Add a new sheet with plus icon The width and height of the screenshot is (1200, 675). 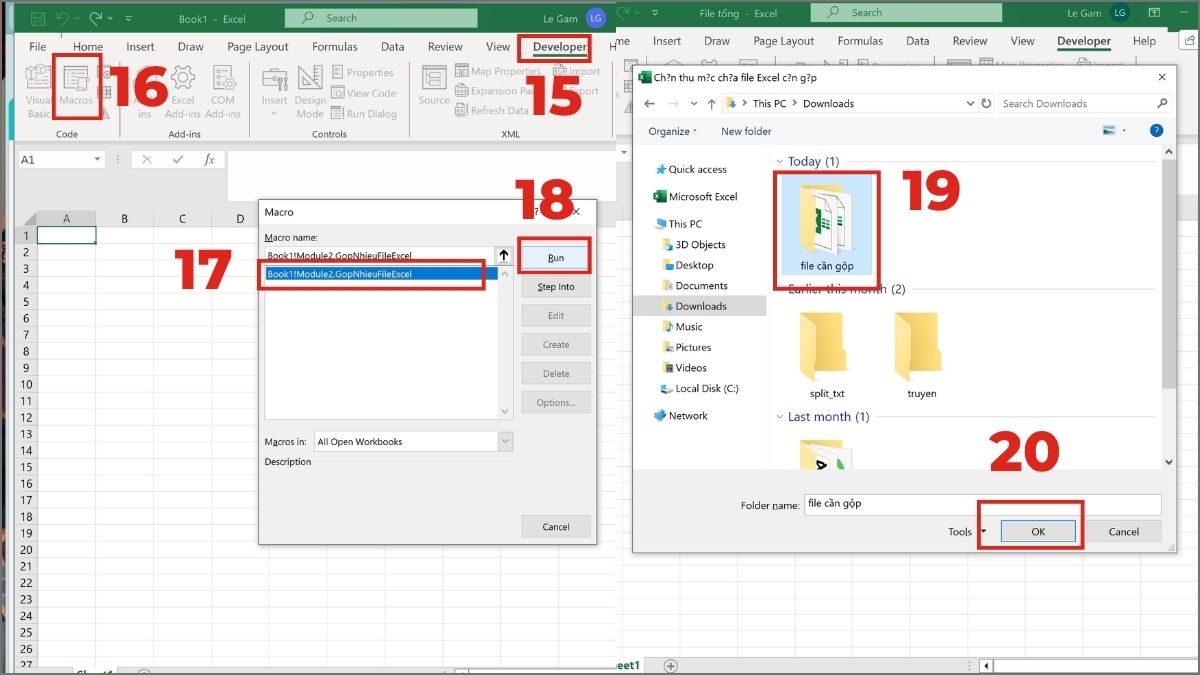[671, 665]
